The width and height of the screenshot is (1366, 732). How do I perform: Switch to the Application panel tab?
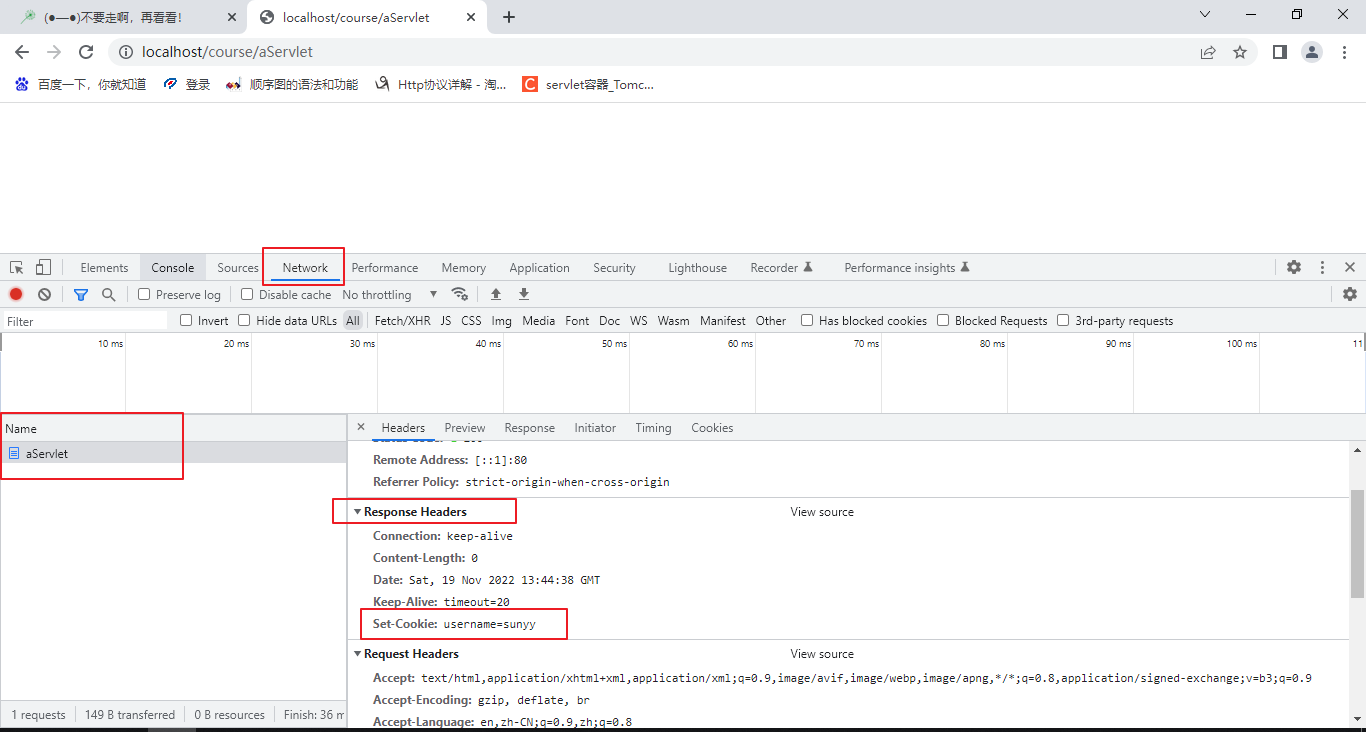pyautogui.click(x=539, y=268)
